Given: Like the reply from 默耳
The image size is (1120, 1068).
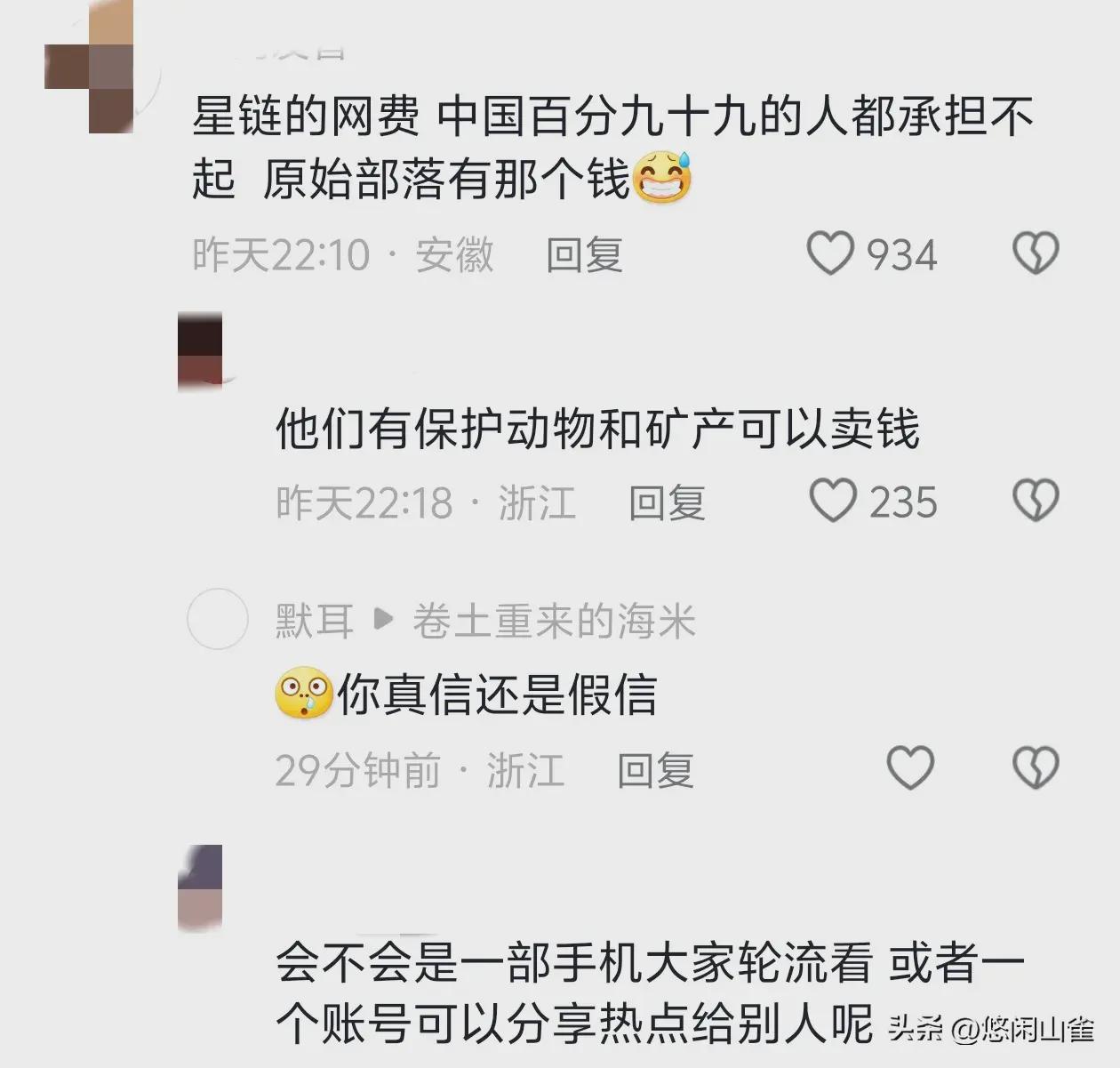Looking at the screenshot, I should click(x=911, y=768).
